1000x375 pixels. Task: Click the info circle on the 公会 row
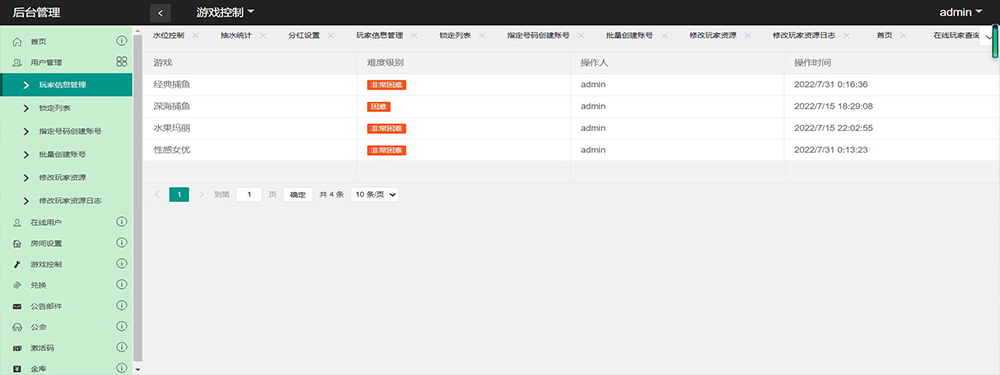[x=121, y=327]
